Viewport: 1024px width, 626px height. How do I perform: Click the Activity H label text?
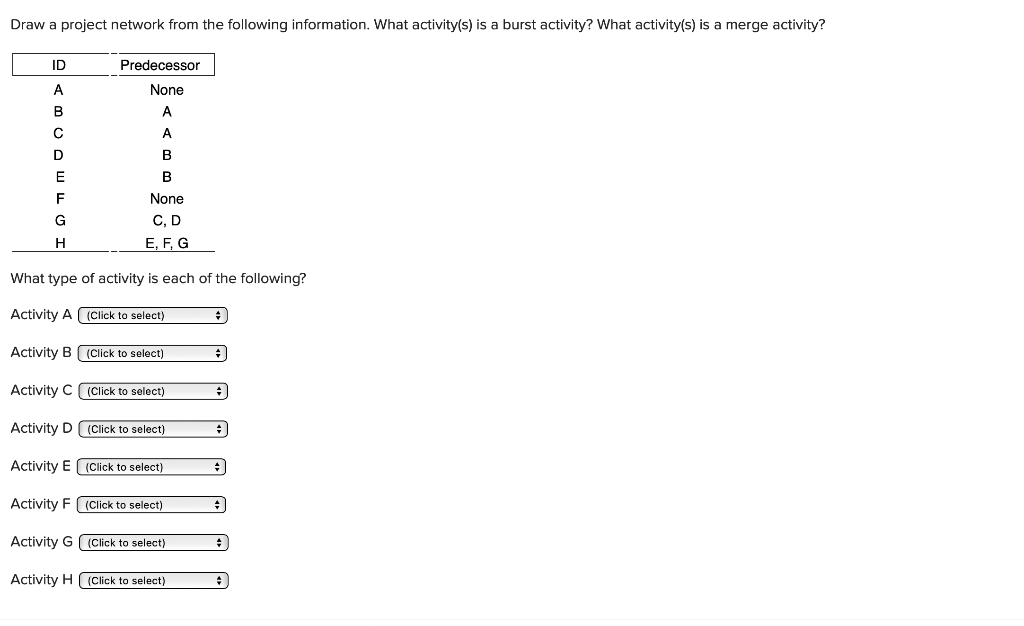pyautogui.click(x=40, y=579)
